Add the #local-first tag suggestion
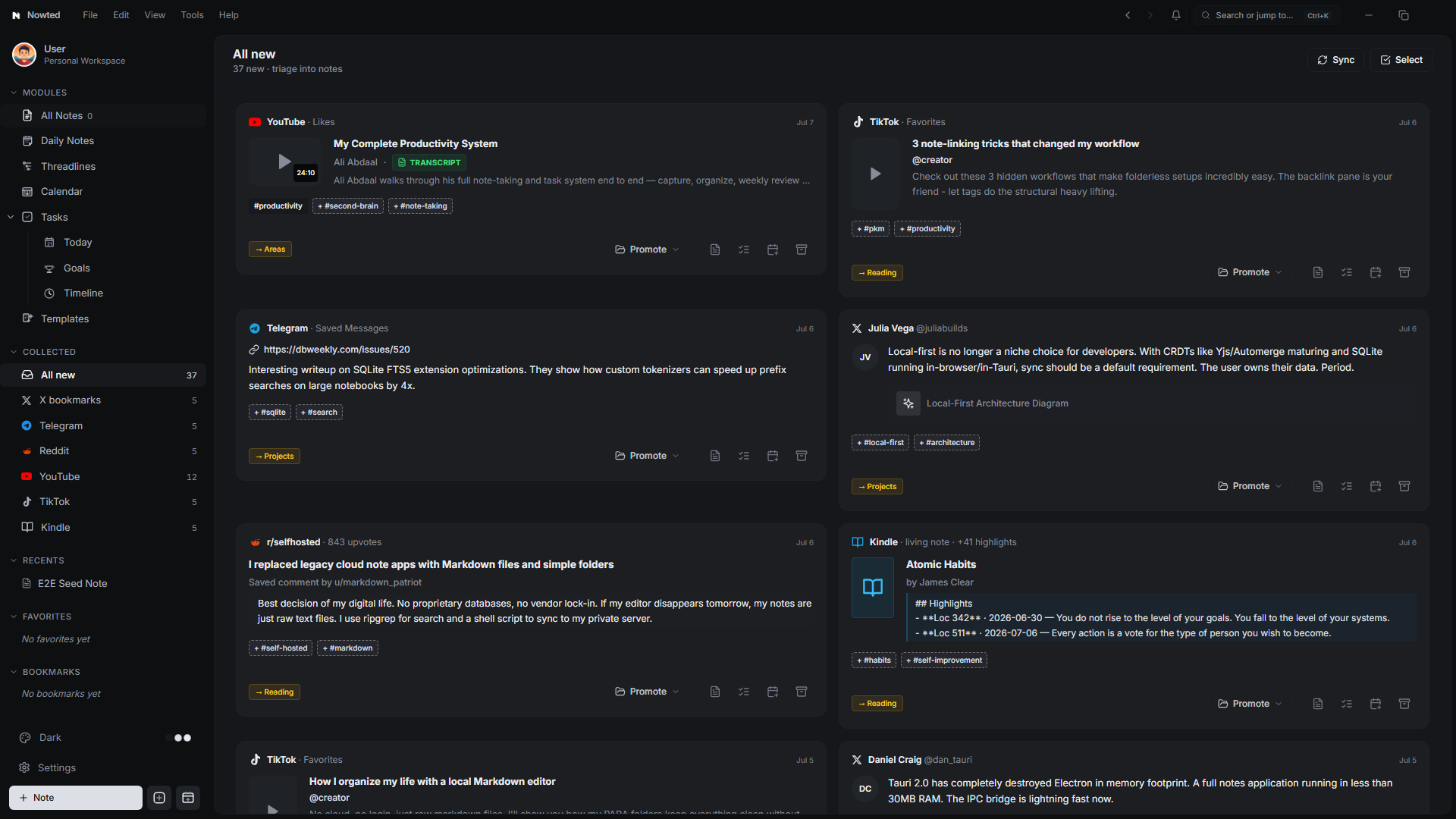 (x=880, y=443)
